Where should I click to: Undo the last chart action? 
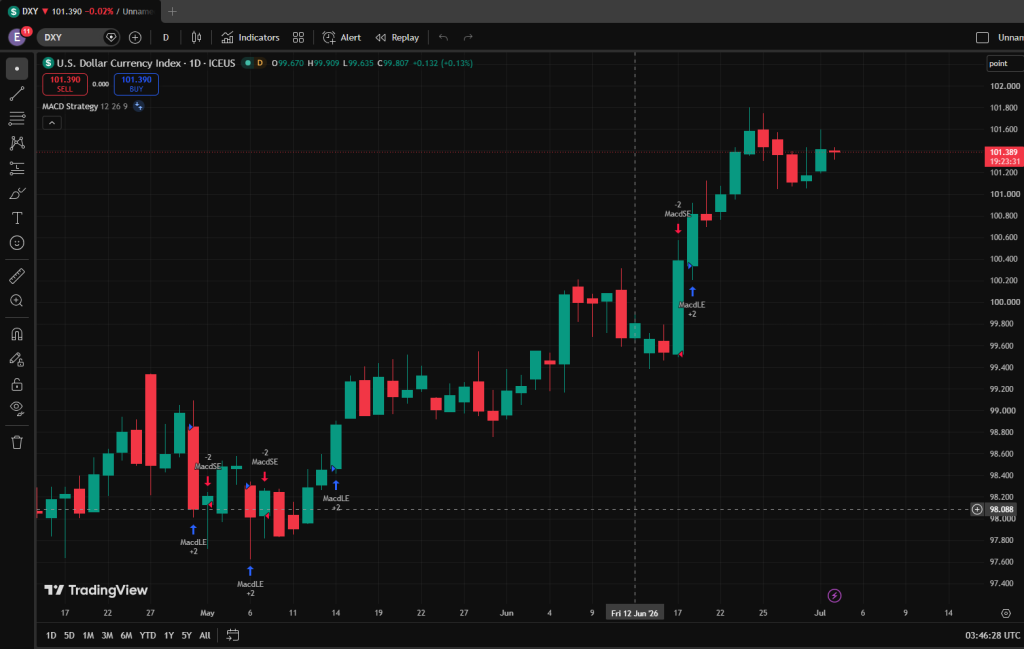point(443,38)
